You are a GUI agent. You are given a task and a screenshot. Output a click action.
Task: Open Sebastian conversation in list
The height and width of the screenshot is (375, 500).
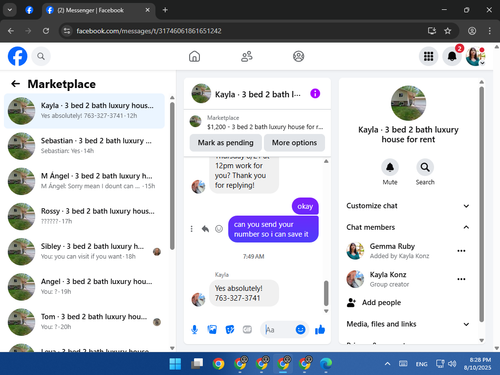click(84, 146)
